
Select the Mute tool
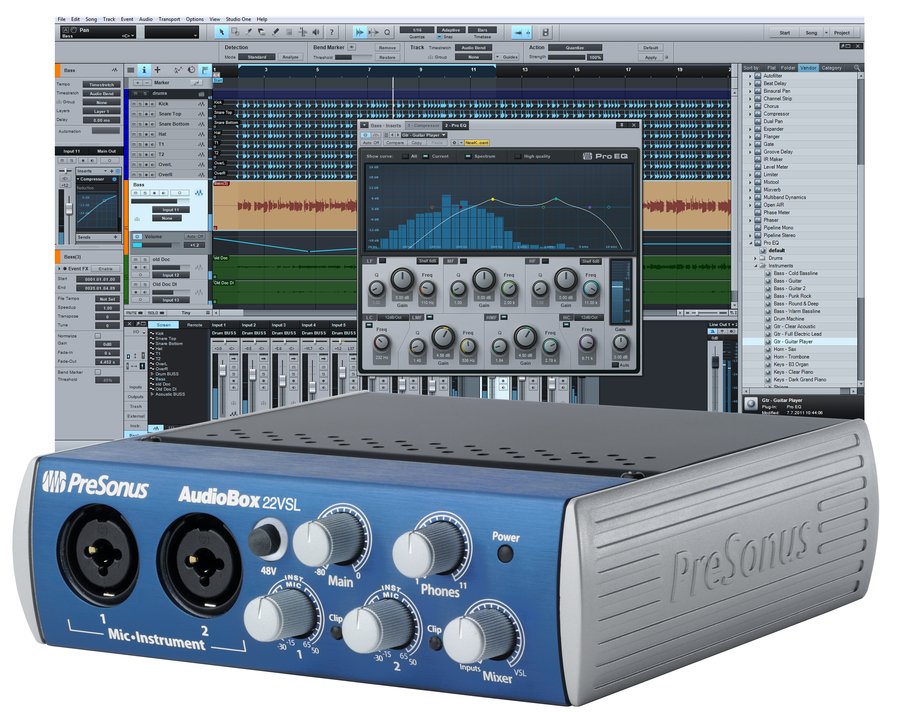click(x=289, y=33)
